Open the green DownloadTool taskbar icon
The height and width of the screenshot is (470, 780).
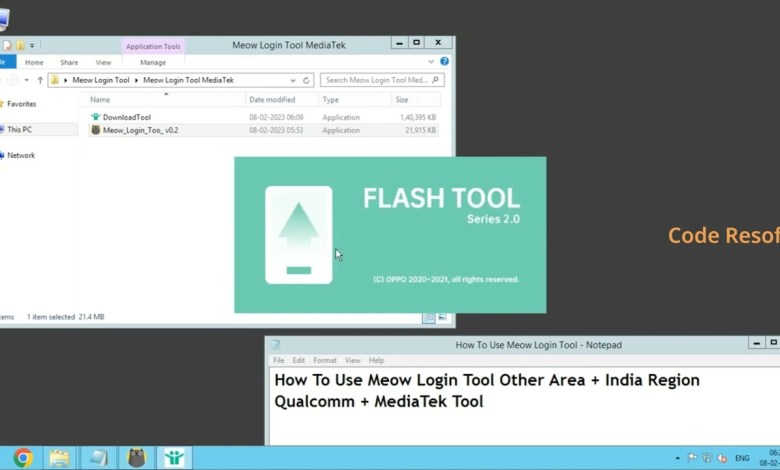coord(174,458)
